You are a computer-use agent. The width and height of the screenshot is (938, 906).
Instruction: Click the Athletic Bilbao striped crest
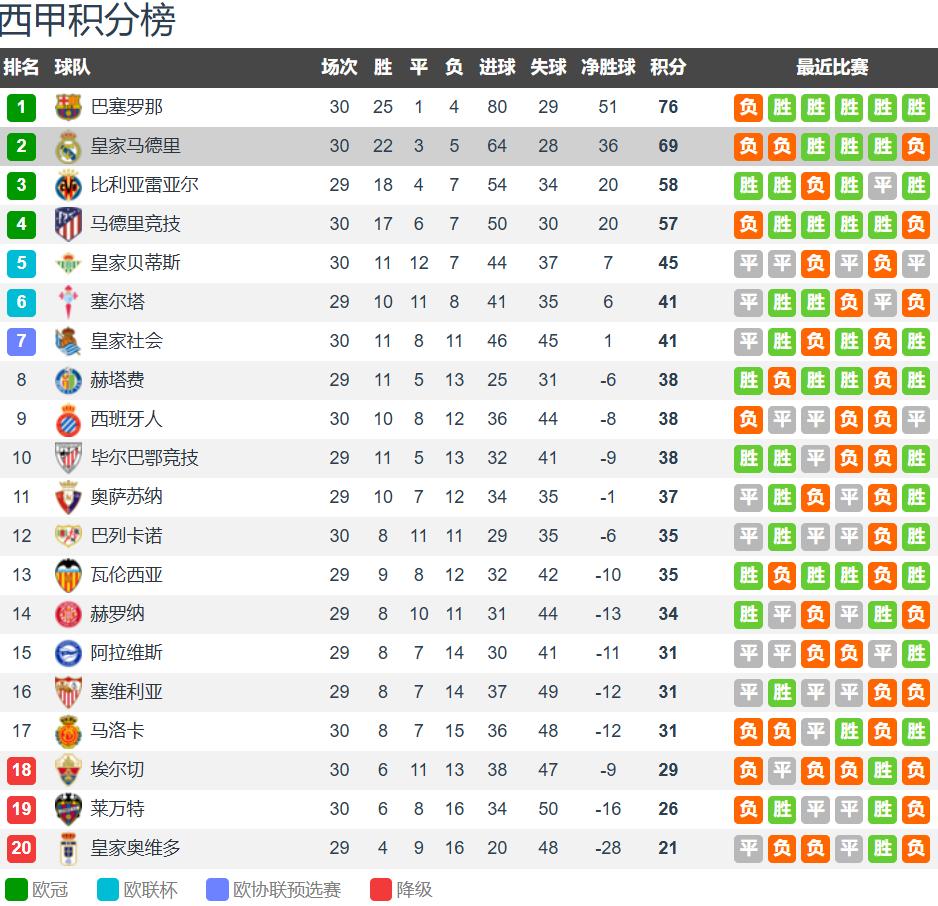(68, 458)
